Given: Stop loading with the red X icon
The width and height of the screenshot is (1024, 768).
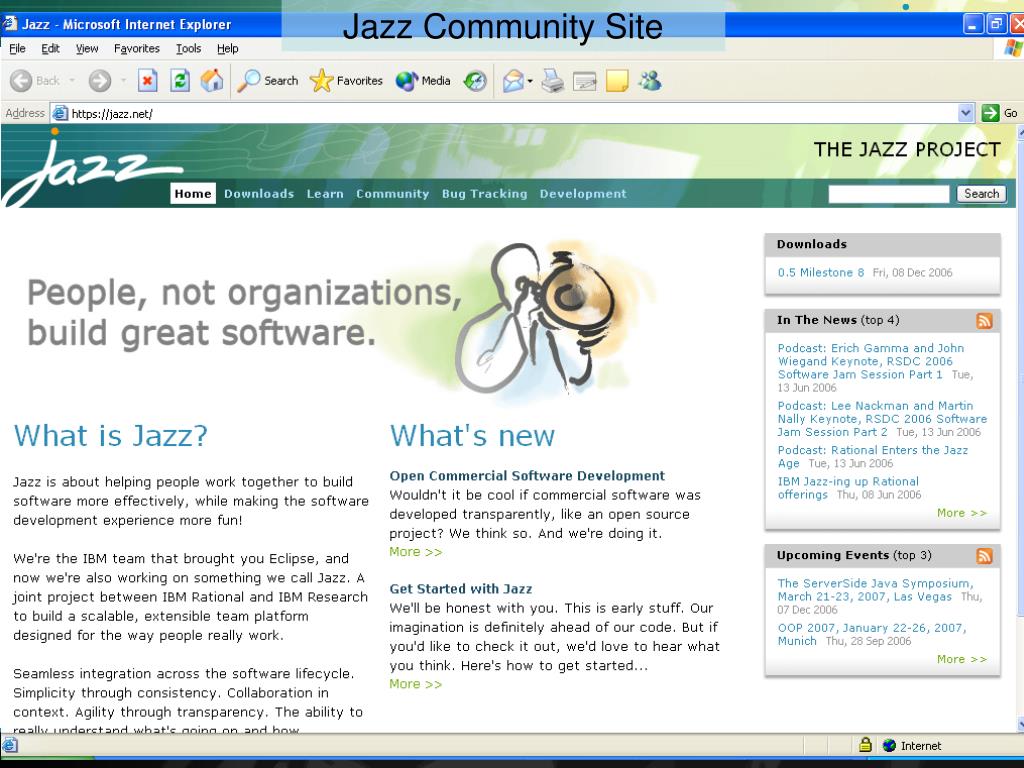Looking at the screenshot, I should coord(148,81).
